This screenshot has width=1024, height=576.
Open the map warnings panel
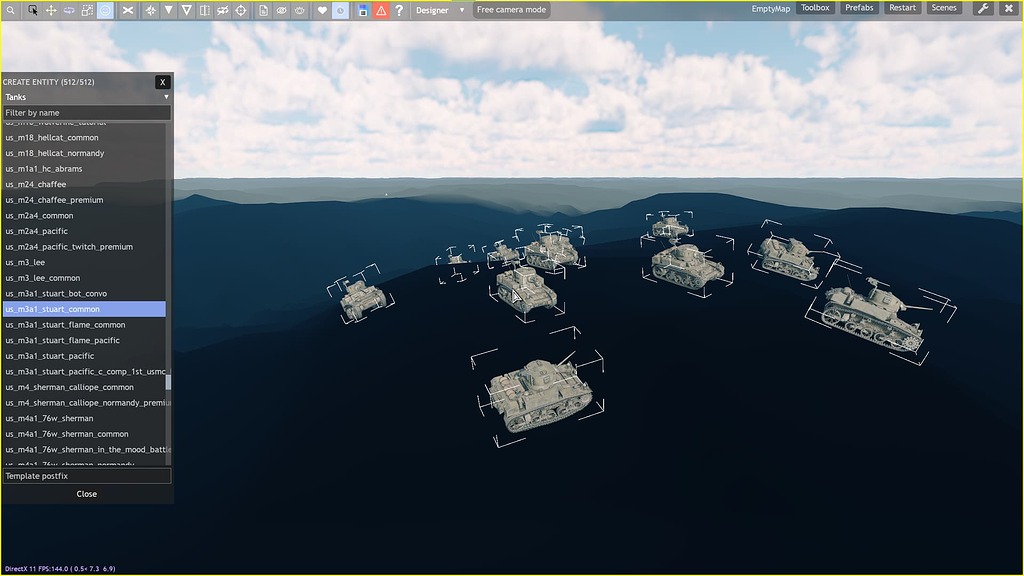381,9
